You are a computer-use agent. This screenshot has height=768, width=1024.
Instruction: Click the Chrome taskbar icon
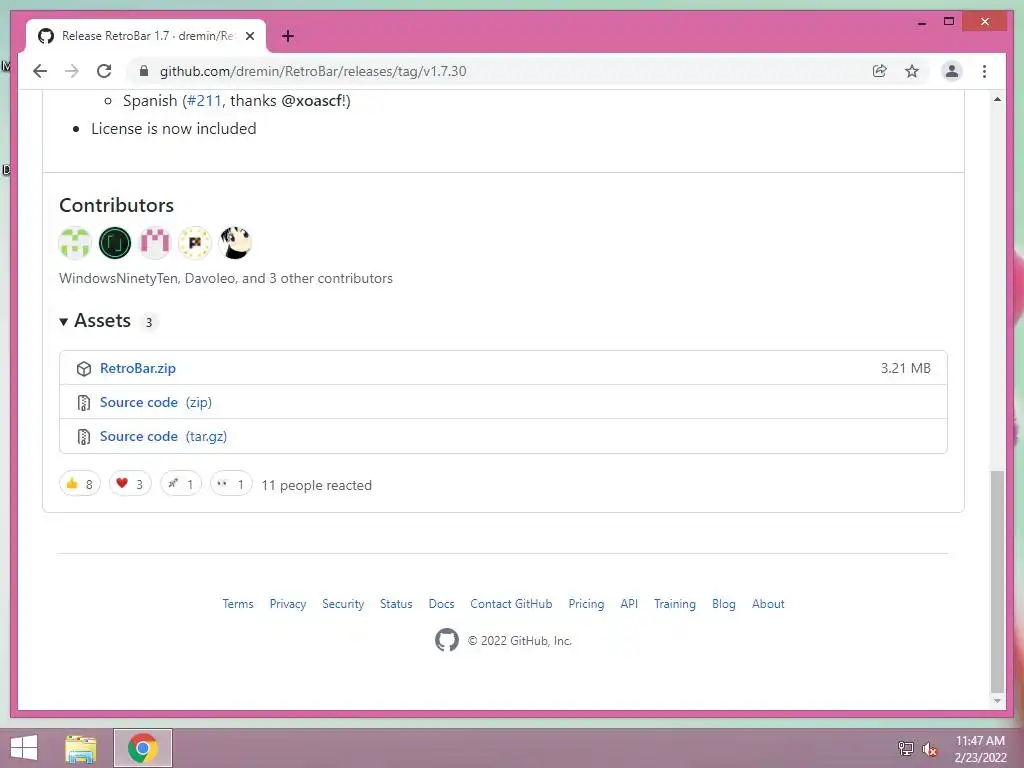pos(142,748)
